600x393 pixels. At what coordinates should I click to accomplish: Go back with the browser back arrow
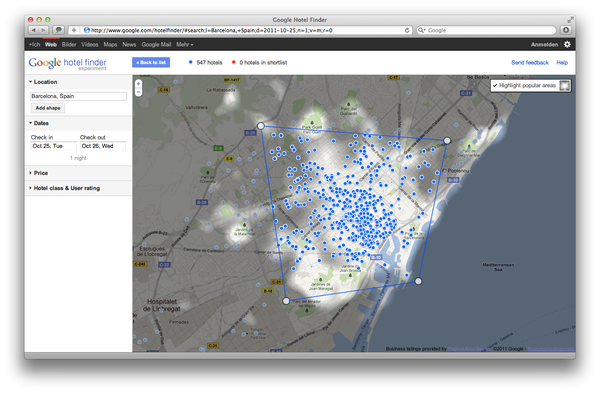coord(34,30)
